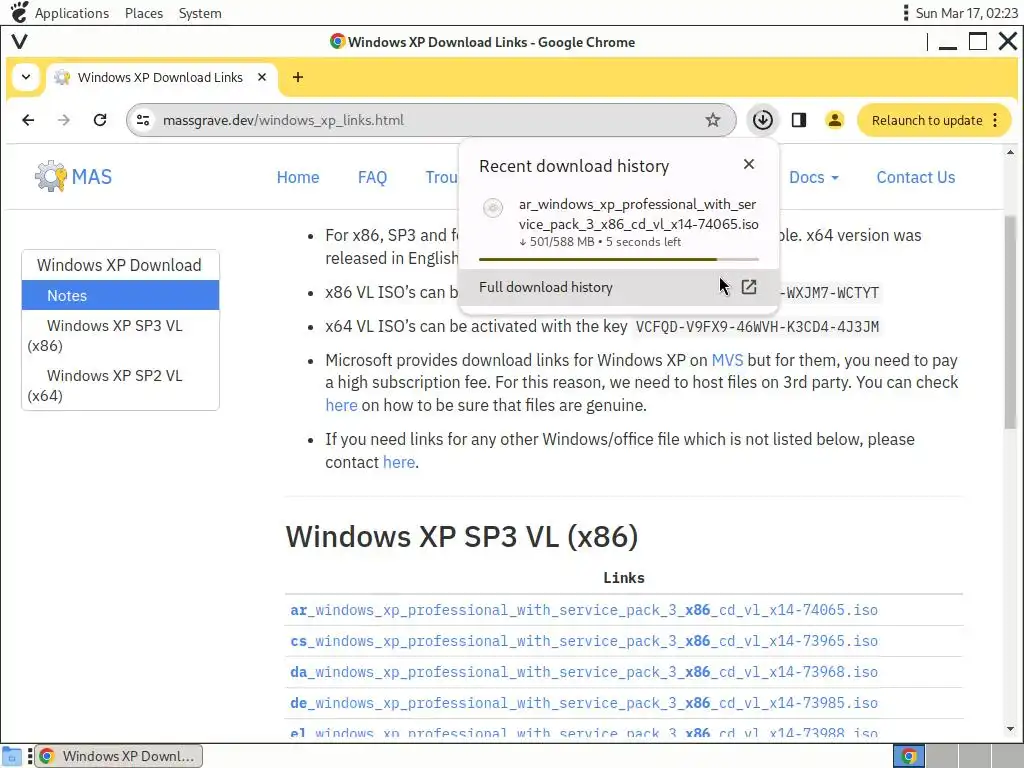Image resolution: width=1024 pixels, height=768 pixels.
Task: Click the browser back arrow
Action: [28, 120]
